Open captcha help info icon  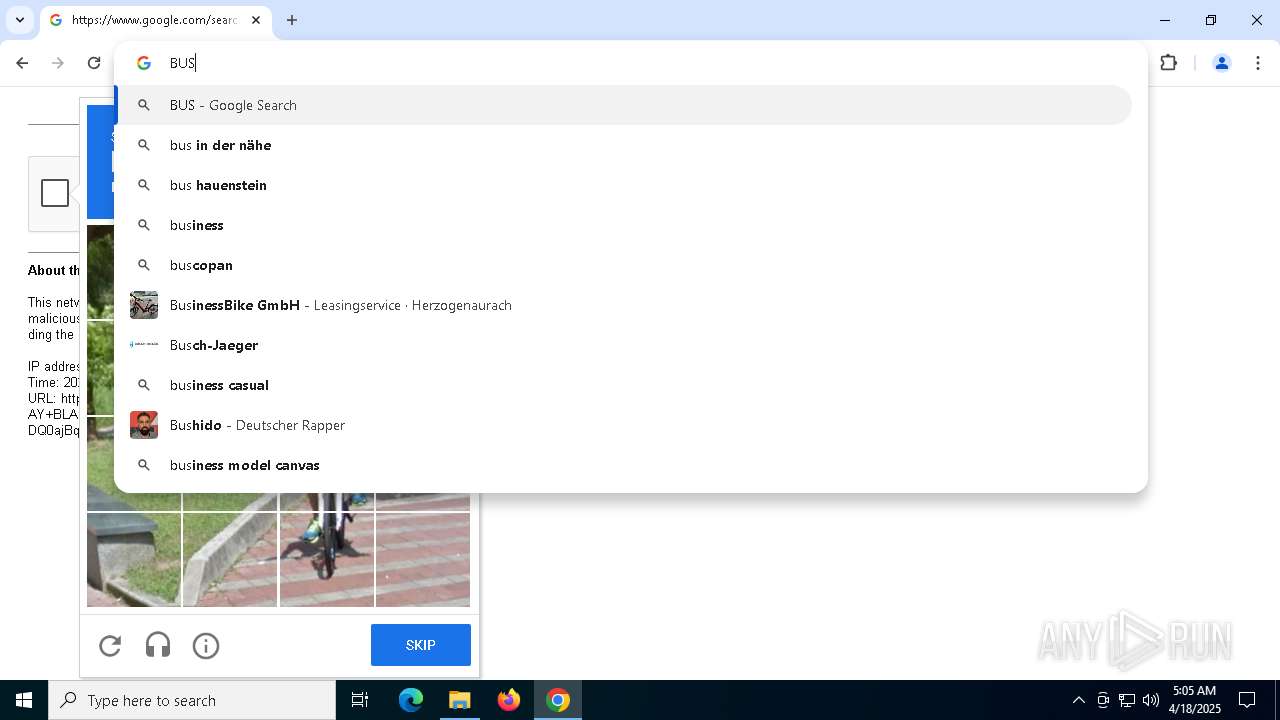coord(206,646)
